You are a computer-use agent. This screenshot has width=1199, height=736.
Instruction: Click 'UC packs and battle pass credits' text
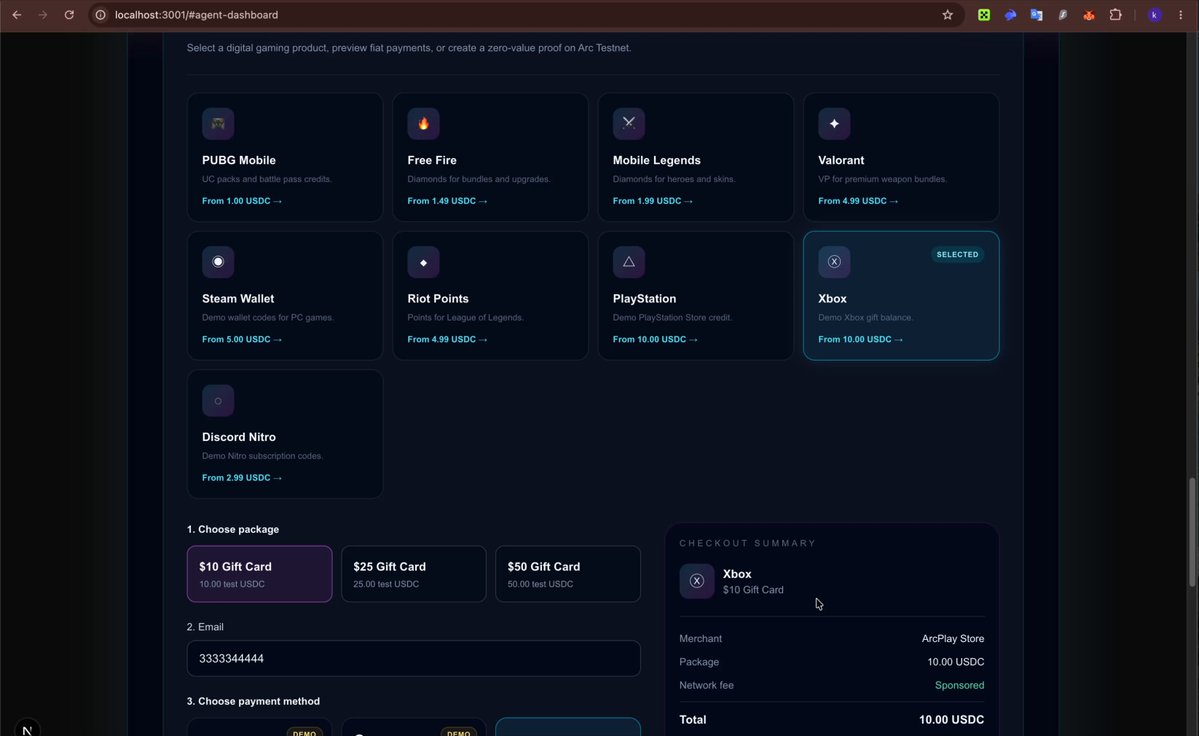267,180
